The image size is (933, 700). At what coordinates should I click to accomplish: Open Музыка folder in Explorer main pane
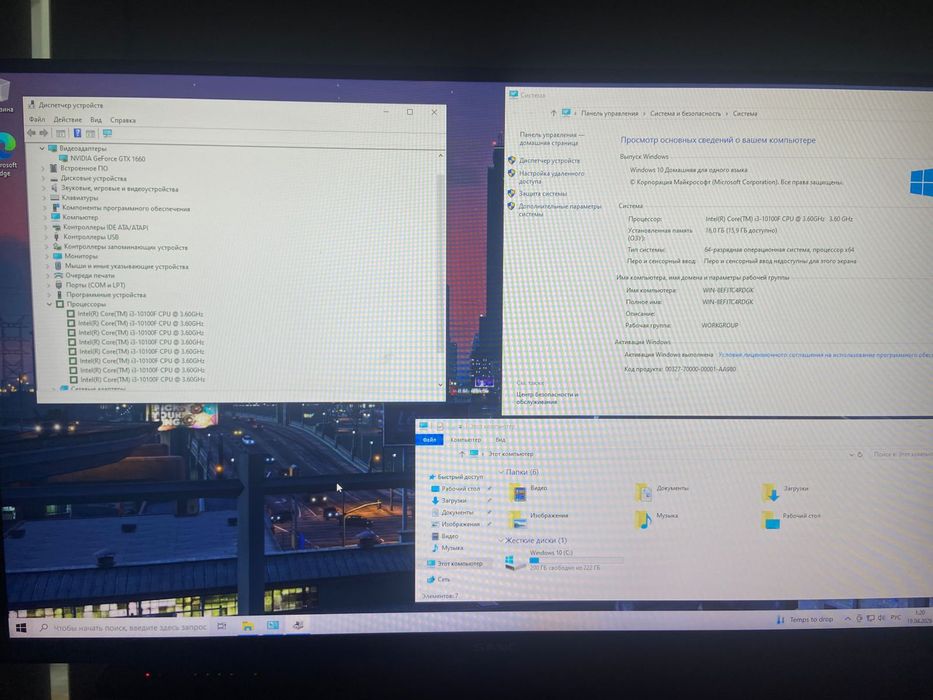click(x=657, y=520)
